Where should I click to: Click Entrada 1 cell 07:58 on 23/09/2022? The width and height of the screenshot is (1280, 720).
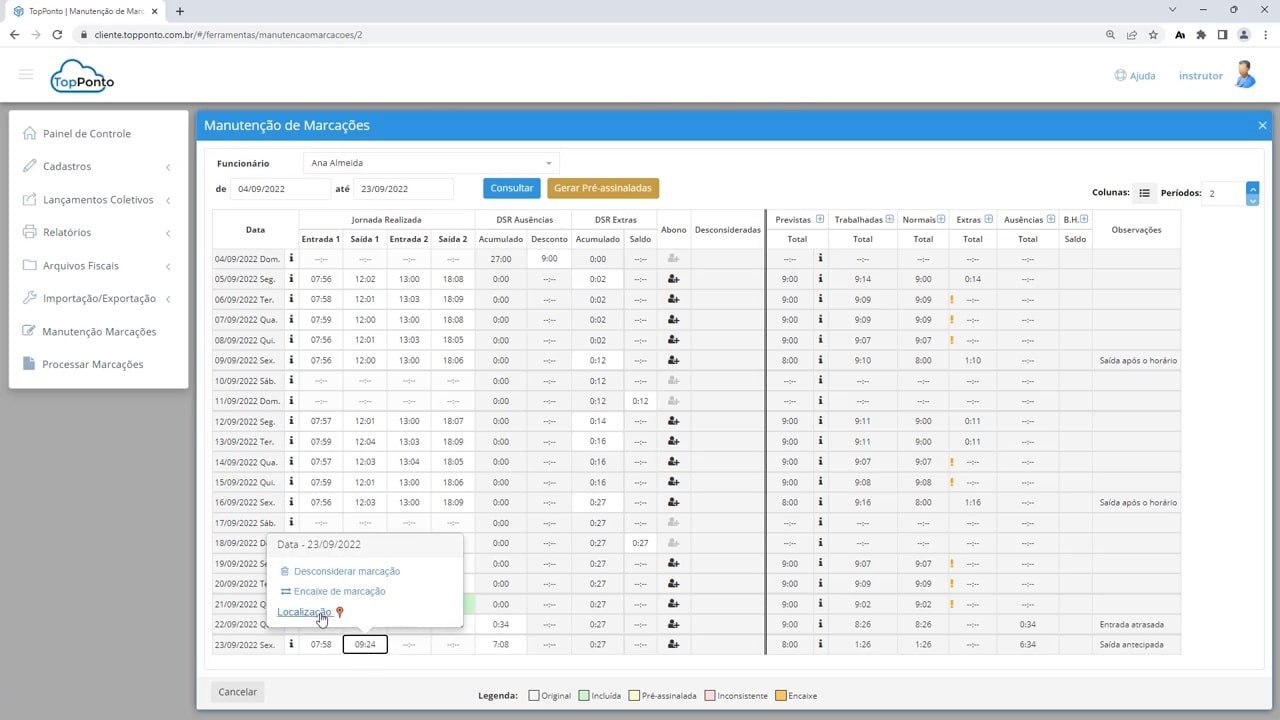(x=321, y=645)
